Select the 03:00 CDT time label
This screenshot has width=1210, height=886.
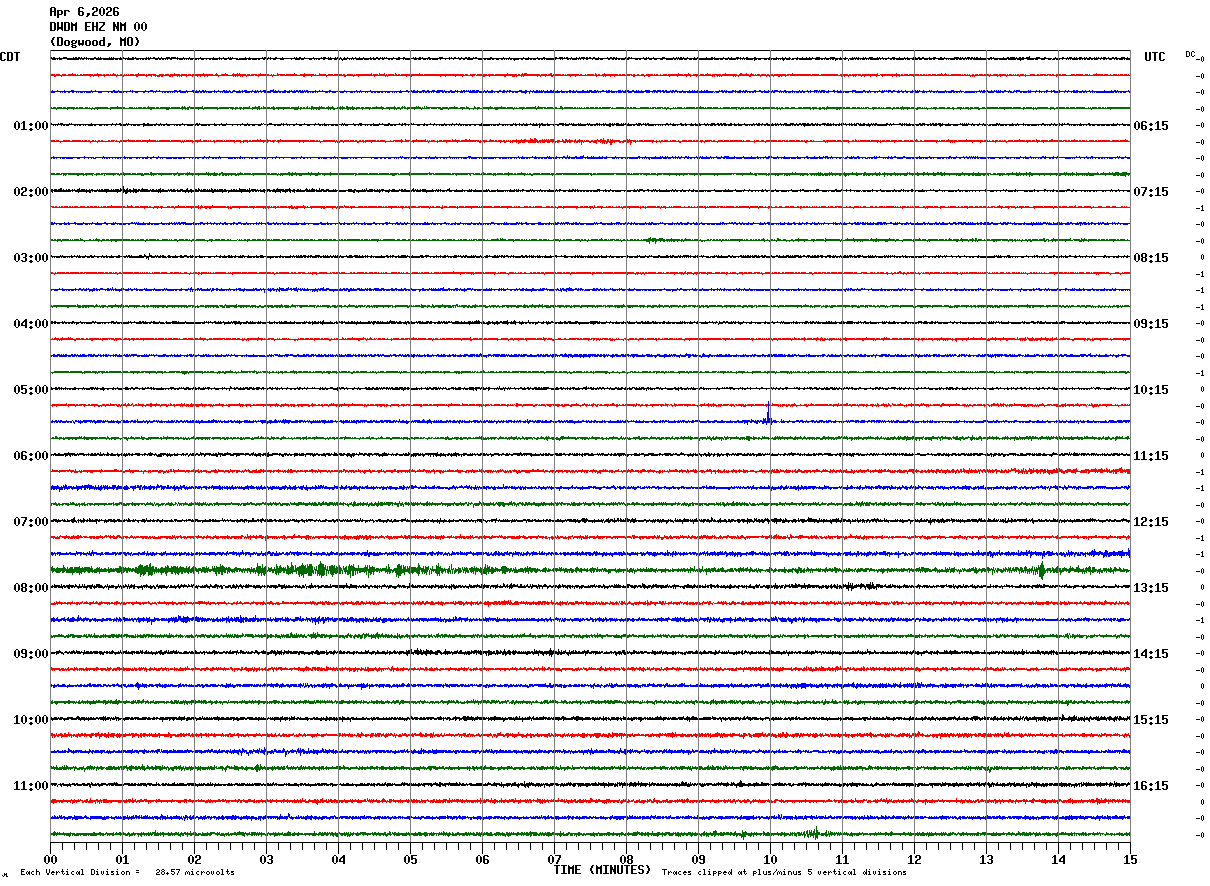coord(31,258)
